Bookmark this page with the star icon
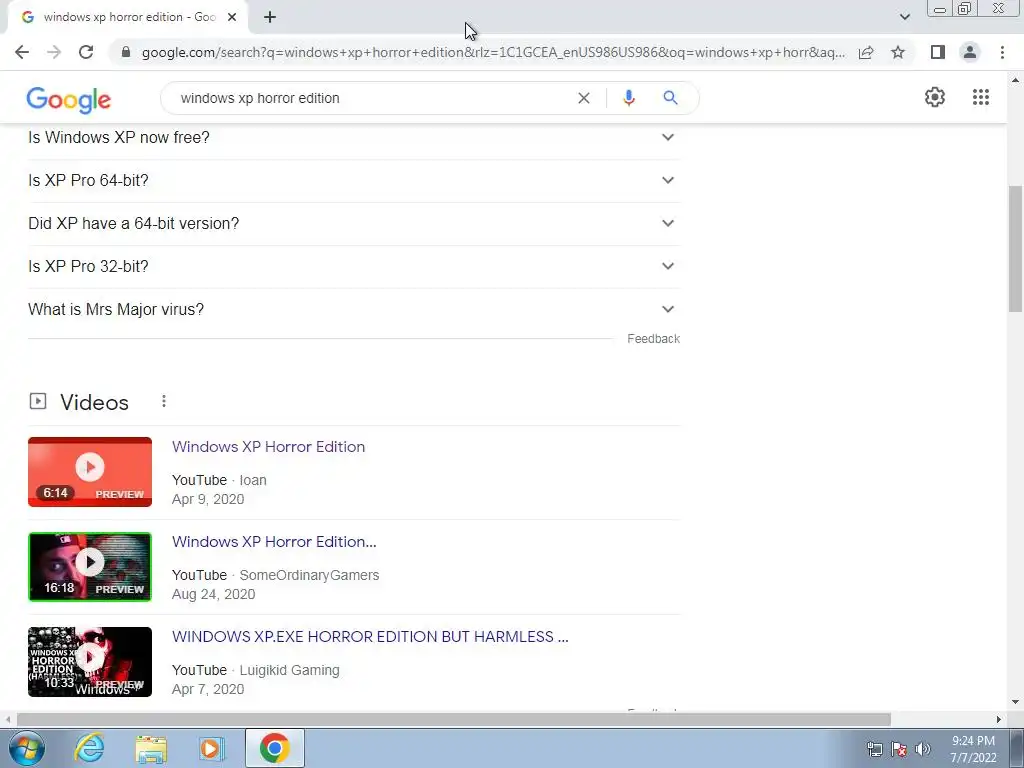 pyautogui.click(x=898, y=52)
